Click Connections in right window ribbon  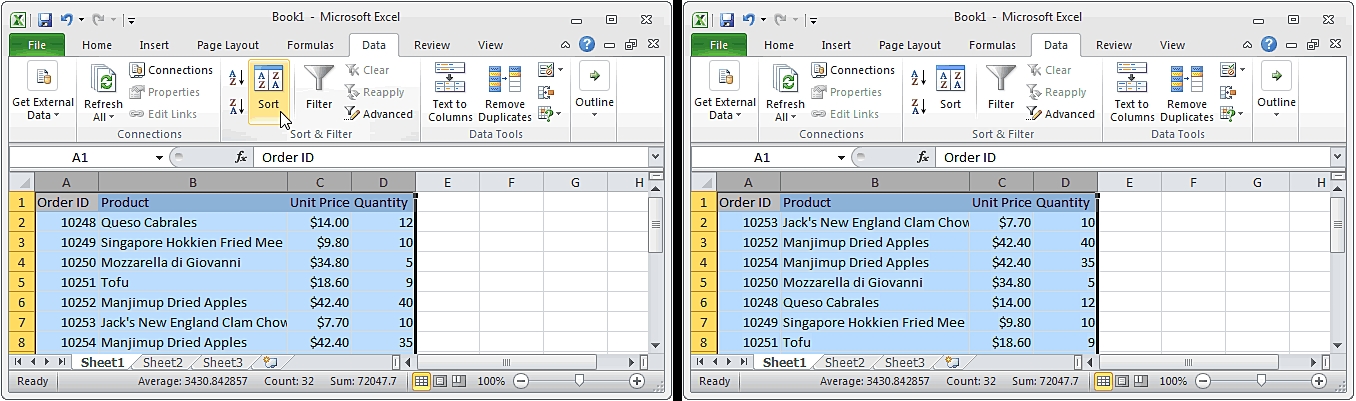[x=853, y=70]
